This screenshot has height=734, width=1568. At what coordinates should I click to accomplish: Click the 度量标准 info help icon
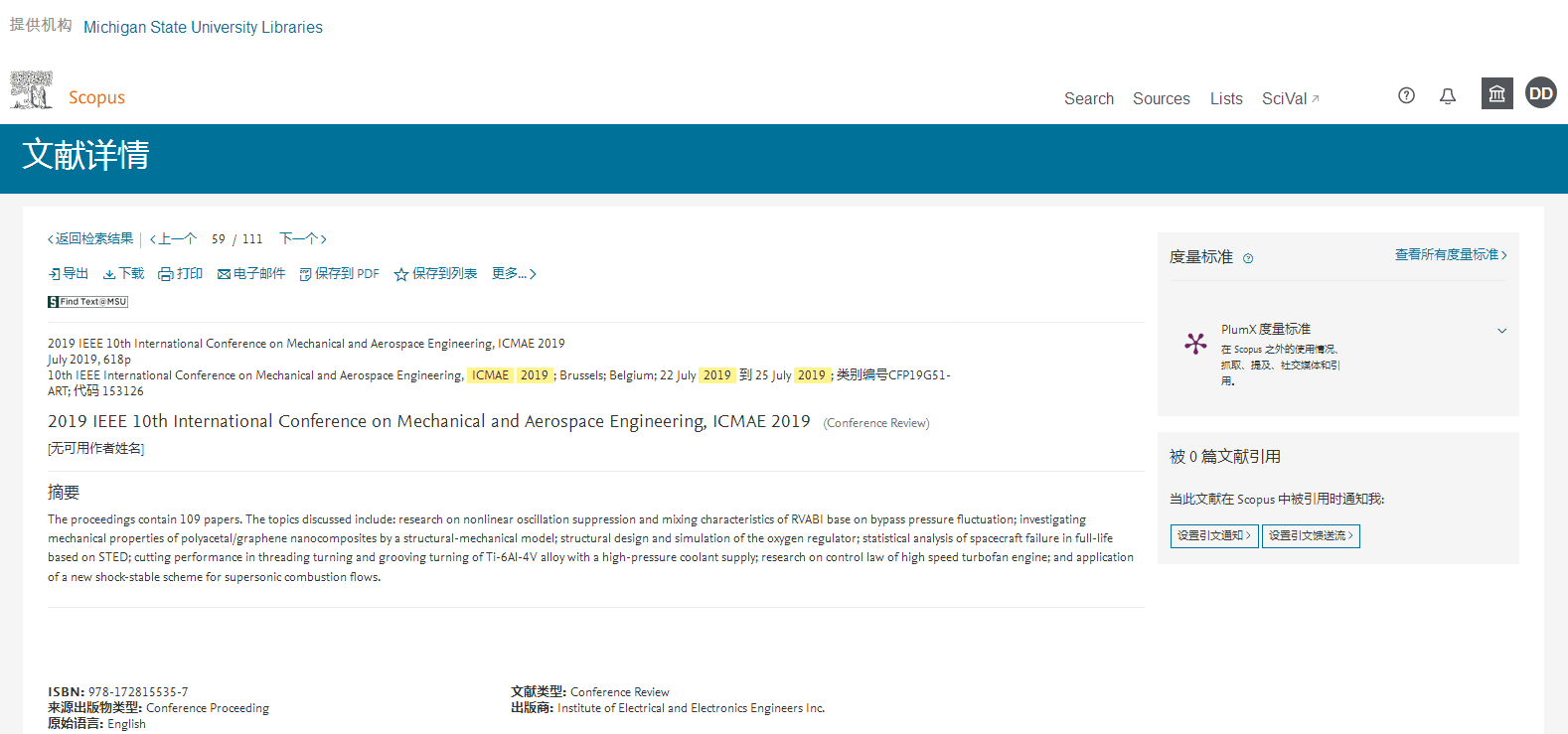(1248, 258)
